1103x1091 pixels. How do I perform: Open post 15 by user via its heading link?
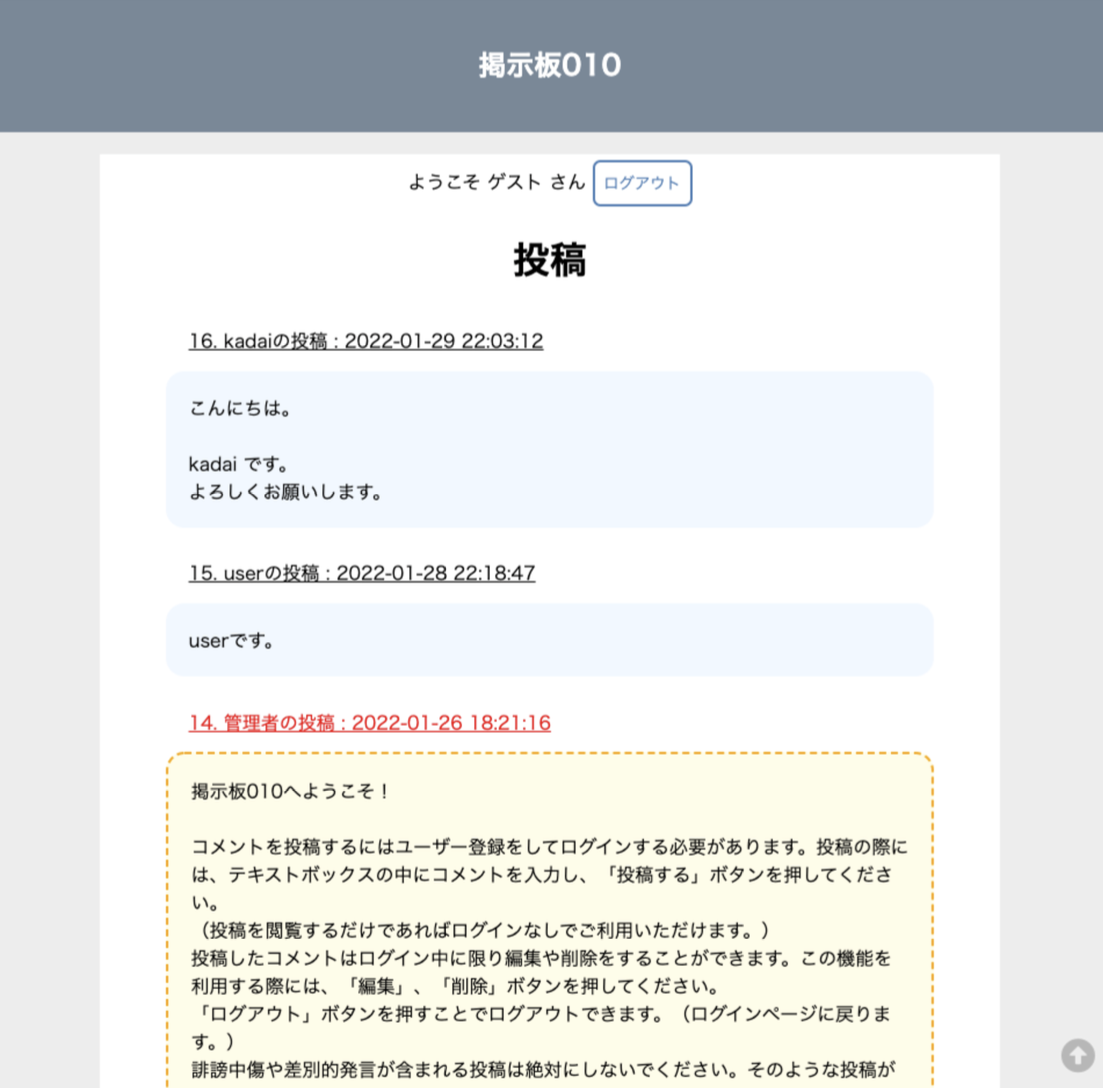pyautogui.click(x=359, y=572)
